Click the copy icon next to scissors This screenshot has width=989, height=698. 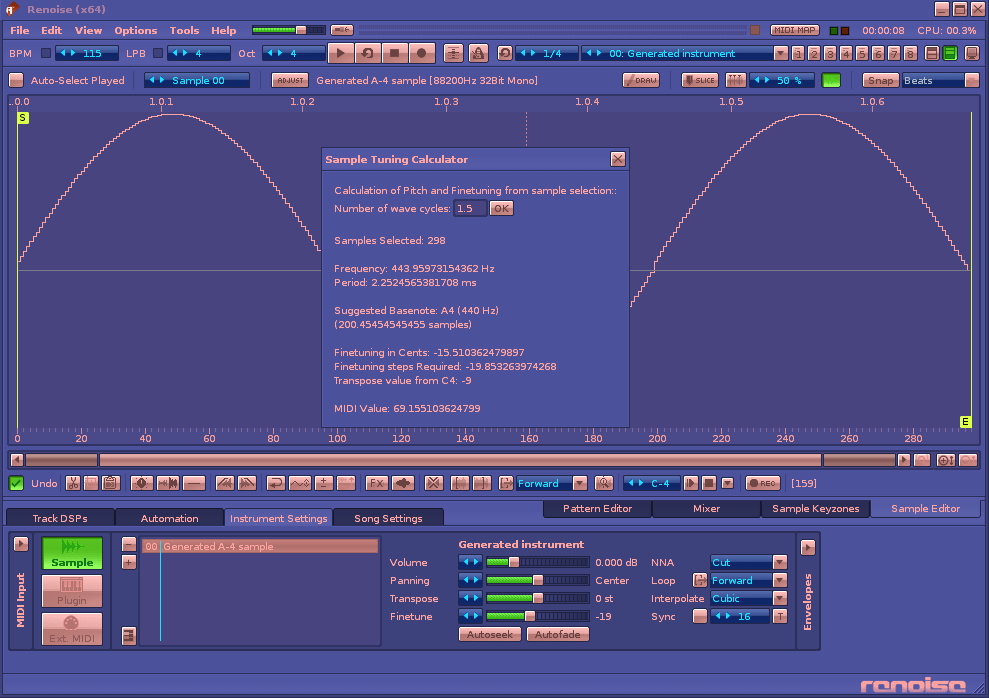click(x=91, y=484)
